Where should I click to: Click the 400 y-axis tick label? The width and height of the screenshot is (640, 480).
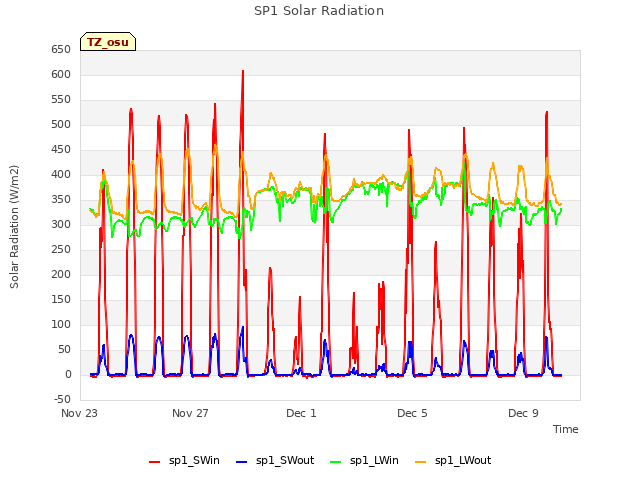61,174
